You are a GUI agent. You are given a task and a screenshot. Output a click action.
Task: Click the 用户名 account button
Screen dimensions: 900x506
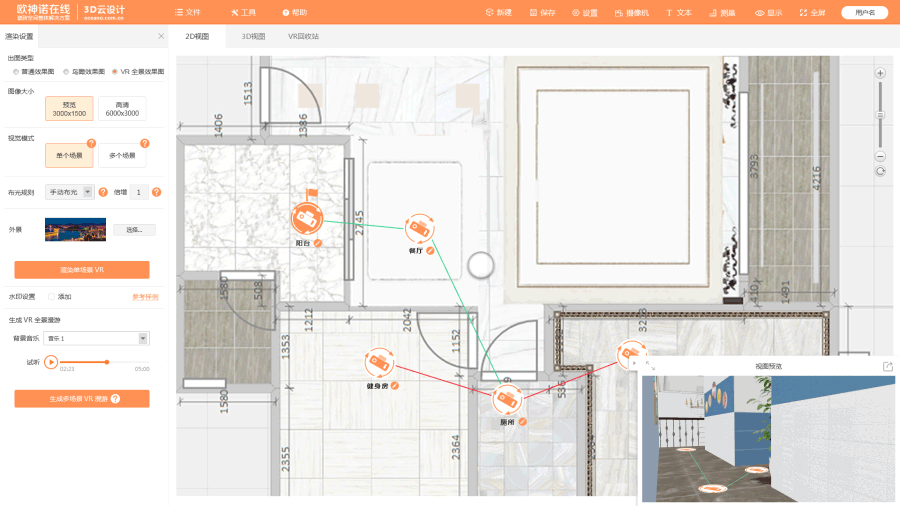click(x=865, y=13)
